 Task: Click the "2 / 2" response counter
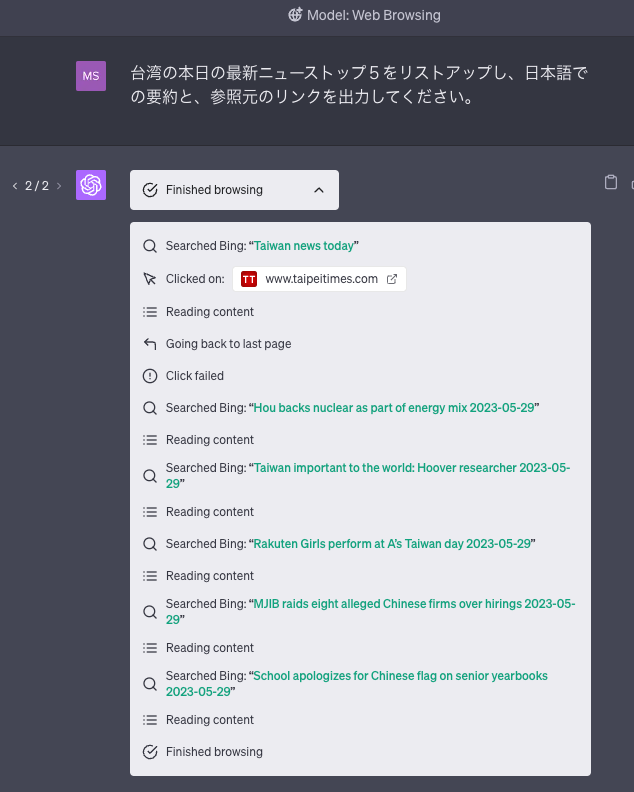37,186
